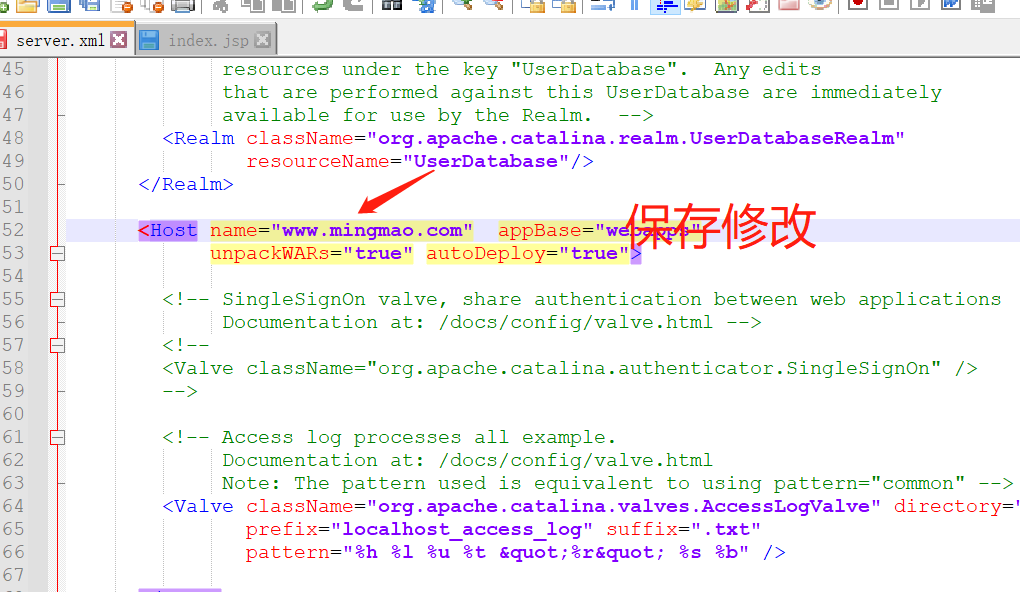Image resolution: width=1020 pixels, height=592 pixels.
Task: Click line number 64 in the margin
Action: click(x=13, y=506)
